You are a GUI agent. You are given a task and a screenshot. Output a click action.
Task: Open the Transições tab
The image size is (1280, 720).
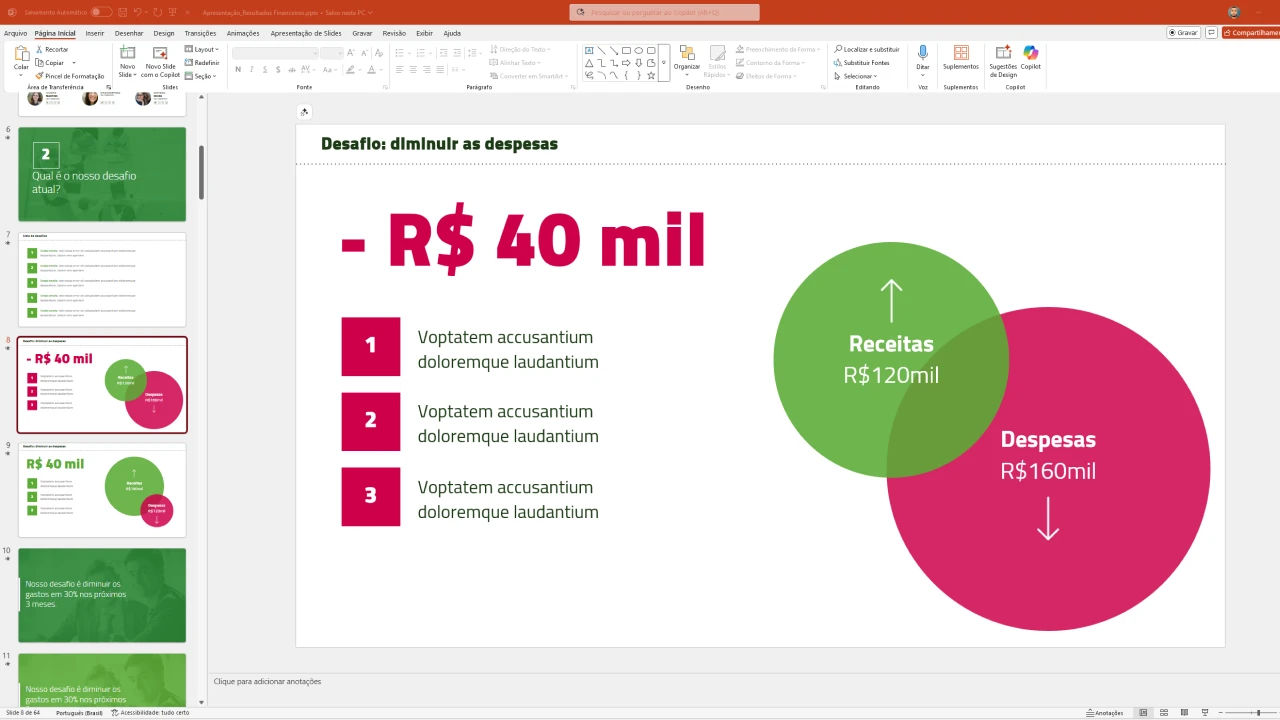click(200, 33)
